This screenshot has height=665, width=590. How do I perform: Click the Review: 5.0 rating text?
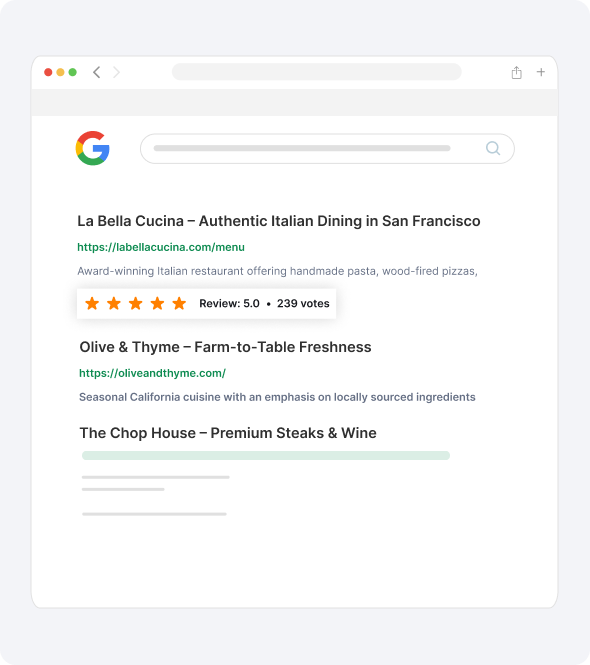click(x=229, y=304)
